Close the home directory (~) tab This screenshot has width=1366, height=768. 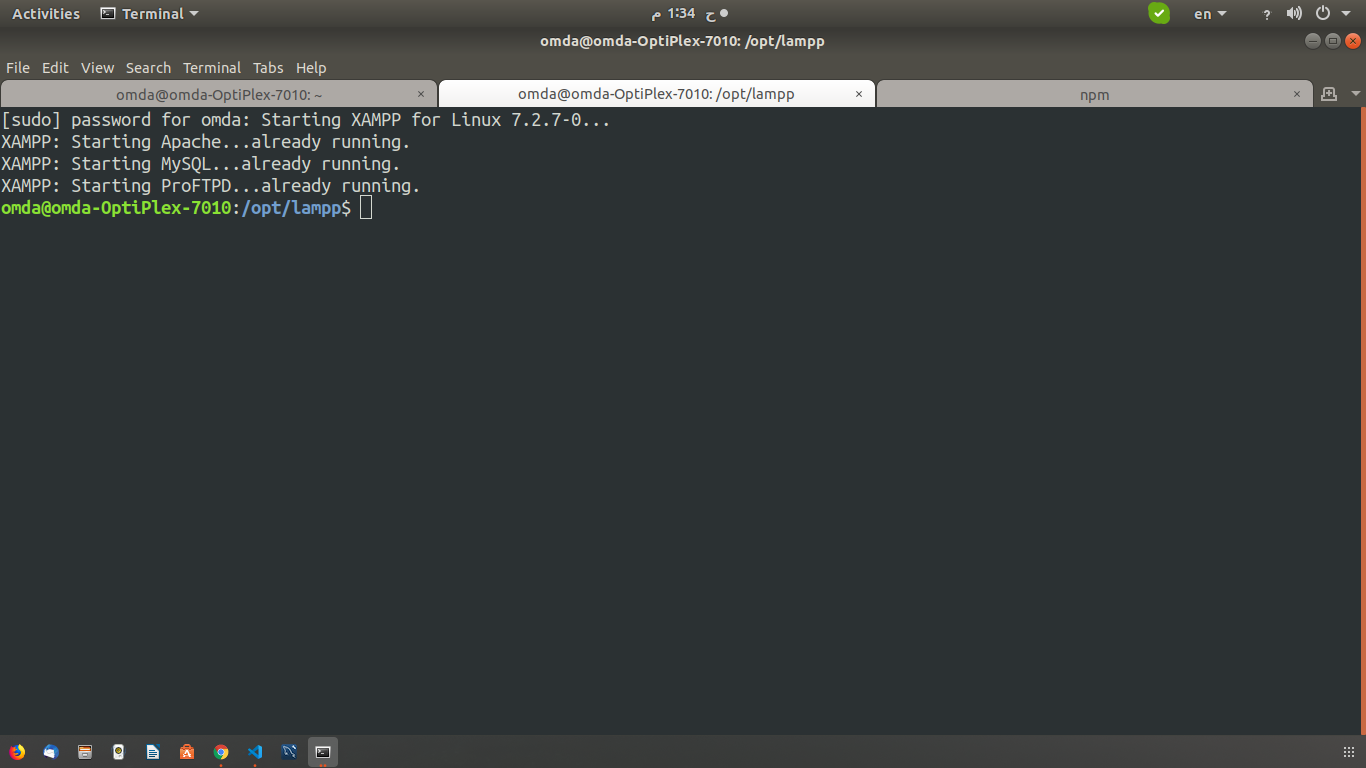pyautogui.click(x=421, y=94)
